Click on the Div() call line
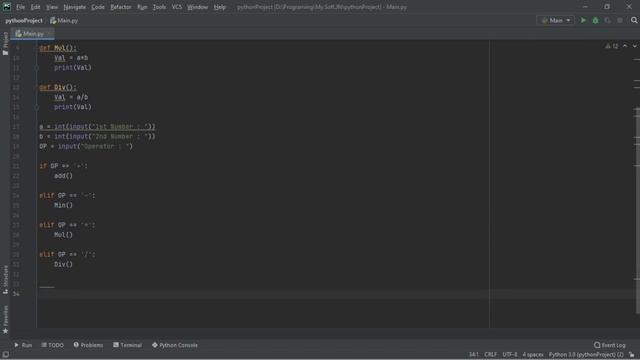640x360 pixels. point(63,264)
